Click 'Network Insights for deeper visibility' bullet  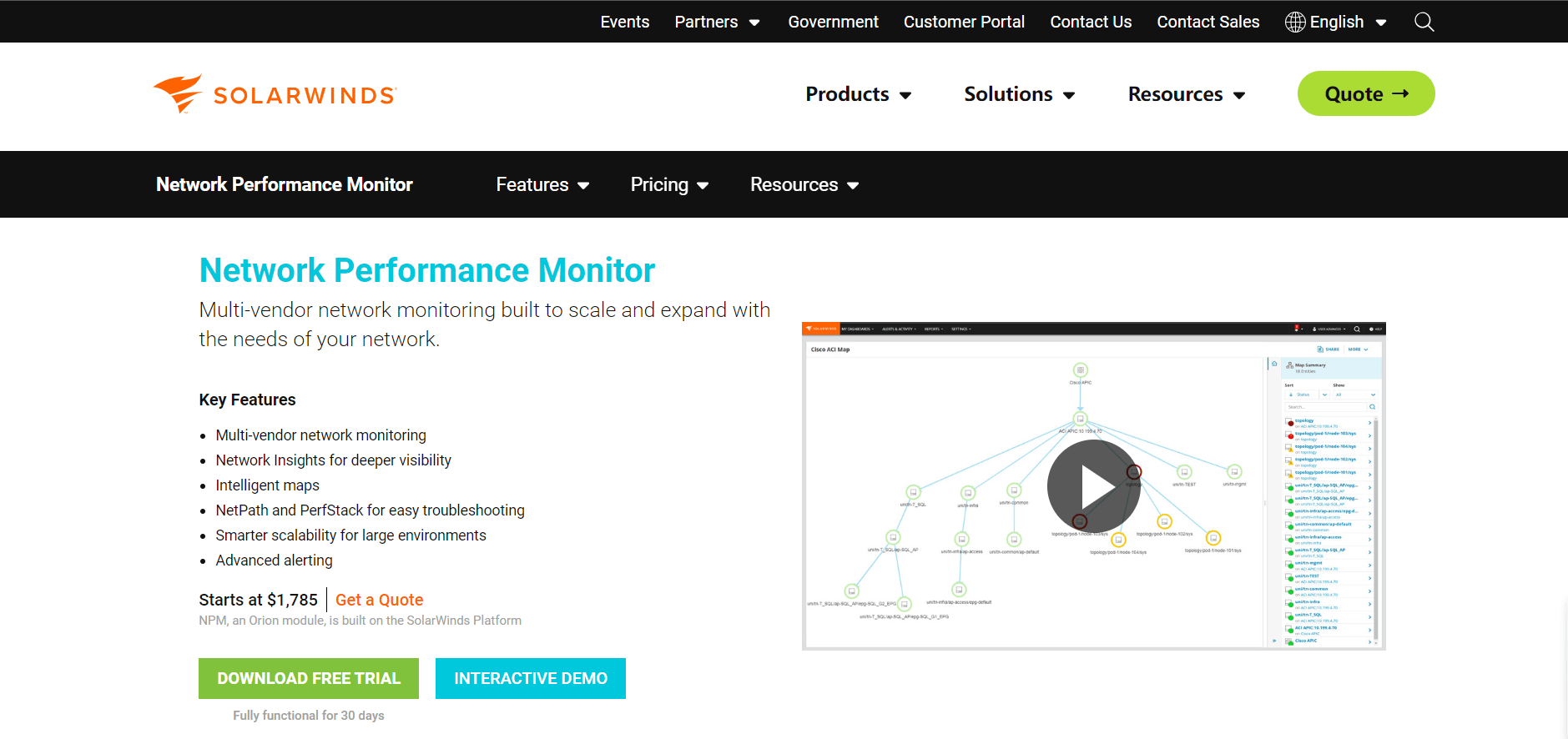333,460
